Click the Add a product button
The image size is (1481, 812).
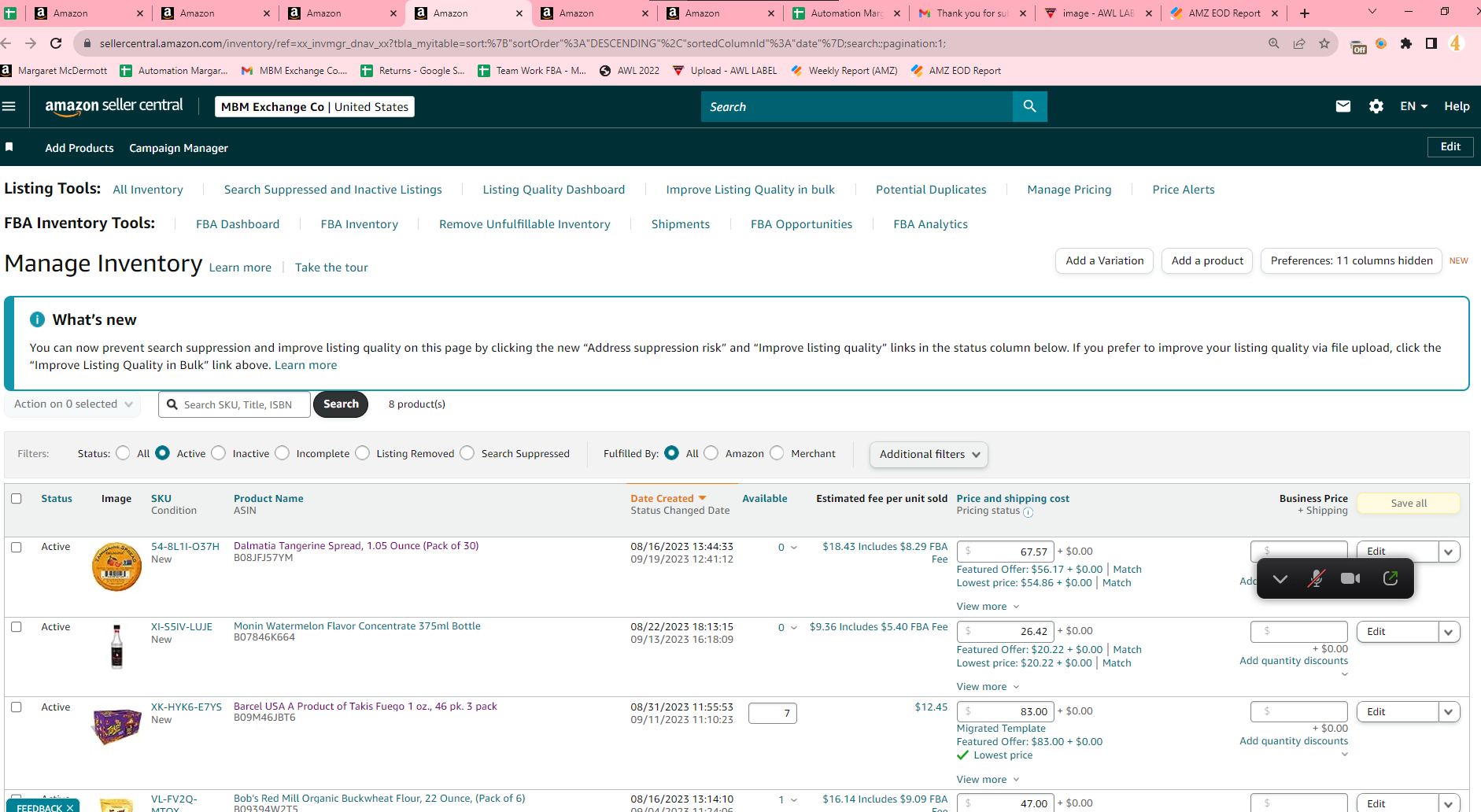(1208, 260)
